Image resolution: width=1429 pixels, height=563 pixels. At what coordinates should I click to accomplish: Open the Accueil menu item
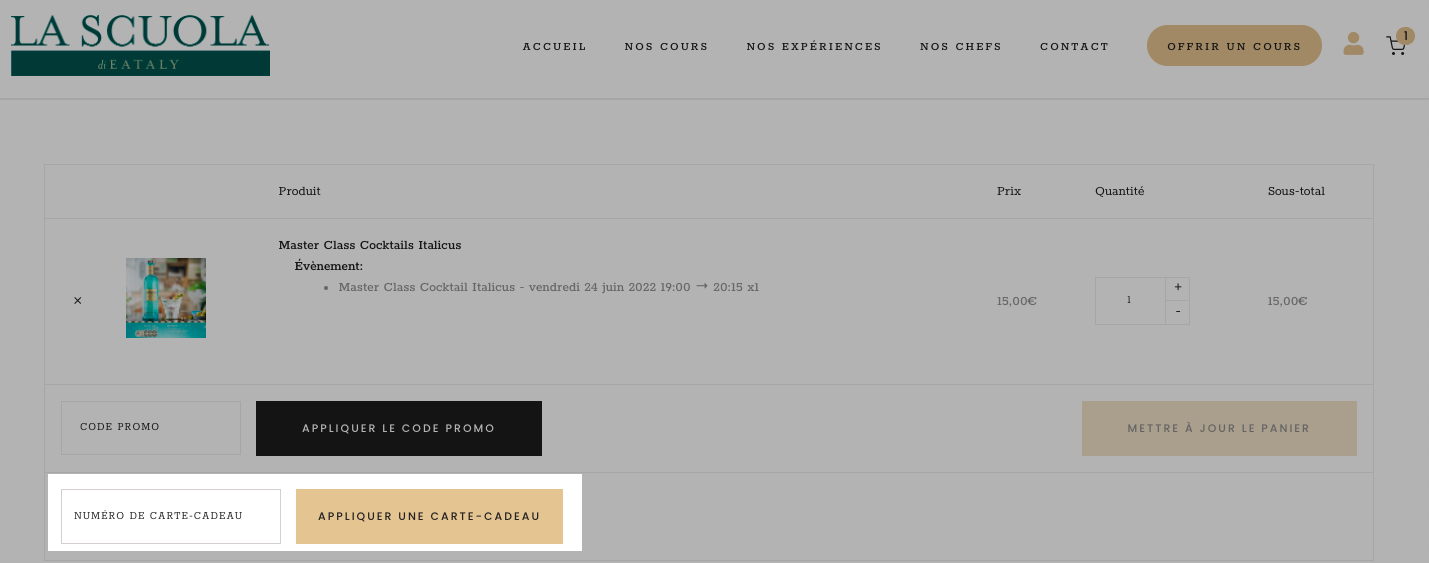[555, 46]
